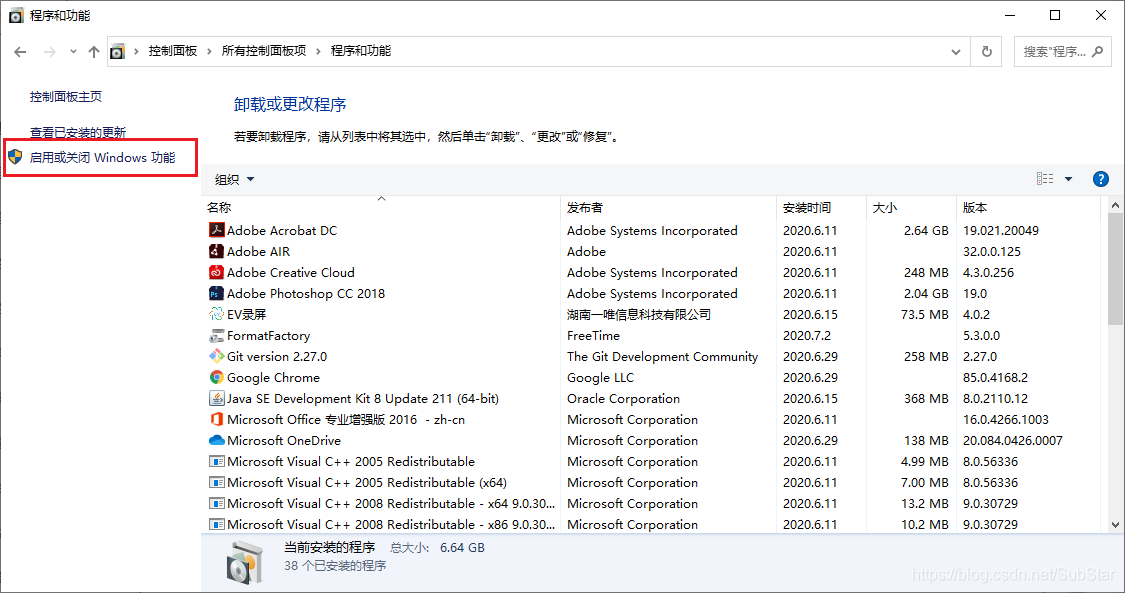
Task: Sort list by 大小 column header
Action: [911, 207]
